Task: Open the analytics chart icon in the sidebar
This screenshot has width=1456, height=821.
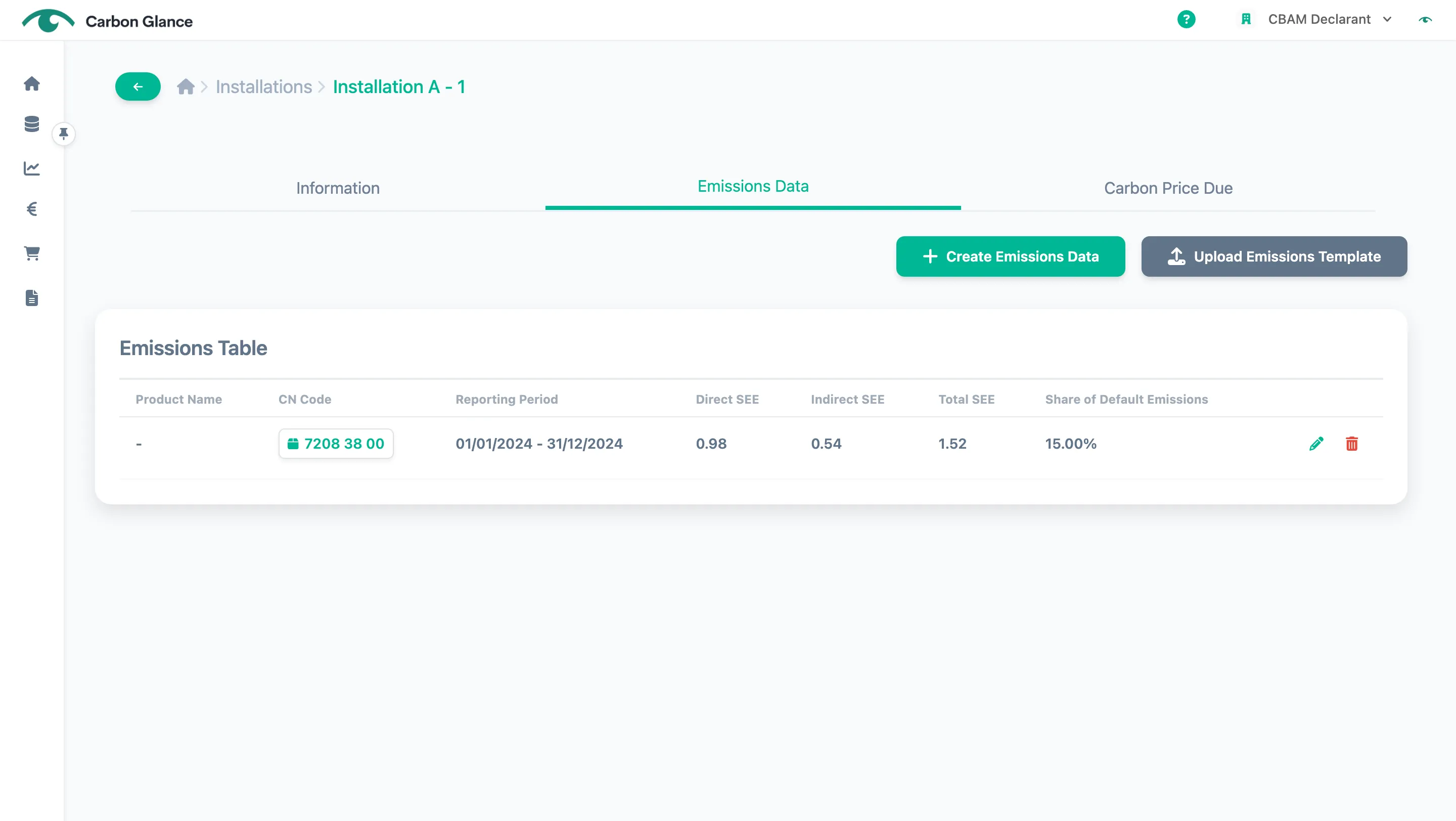Action: coord(32,168)
